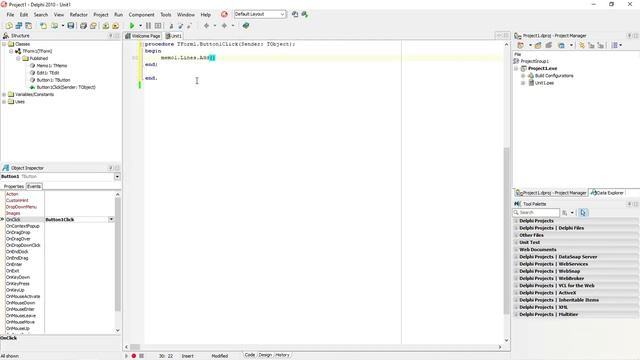Click the code editor horizontal scrollbar thumb
Image resolution: width=640 pixels, height=360 pixels.
135,347
